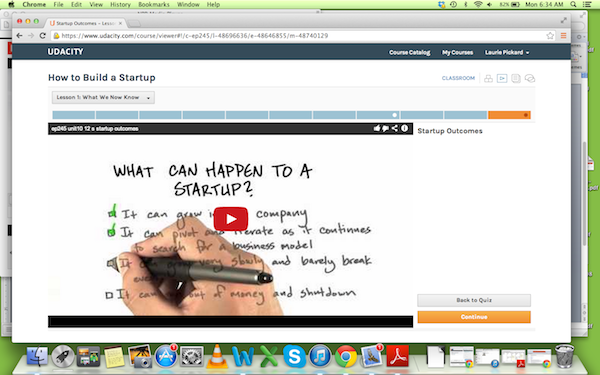The width and height of the screenshot is (600, 375).
Task: Open the Lesson 1: What We Now Know dropdown
Action: click(103, 97)
